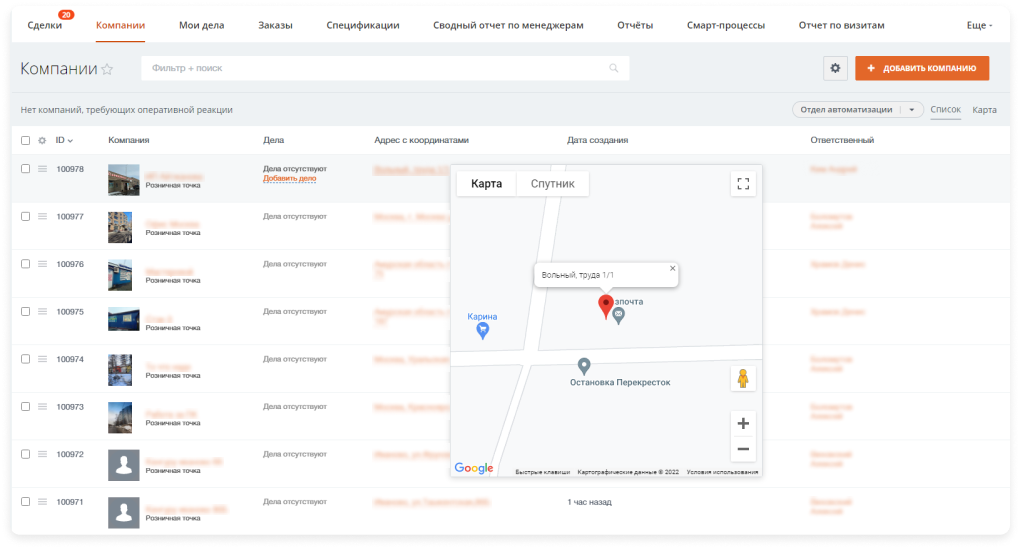Click the red location pin on map
Screen dimensions: 1020x549
pyautogui.click(x=605, y=306)
